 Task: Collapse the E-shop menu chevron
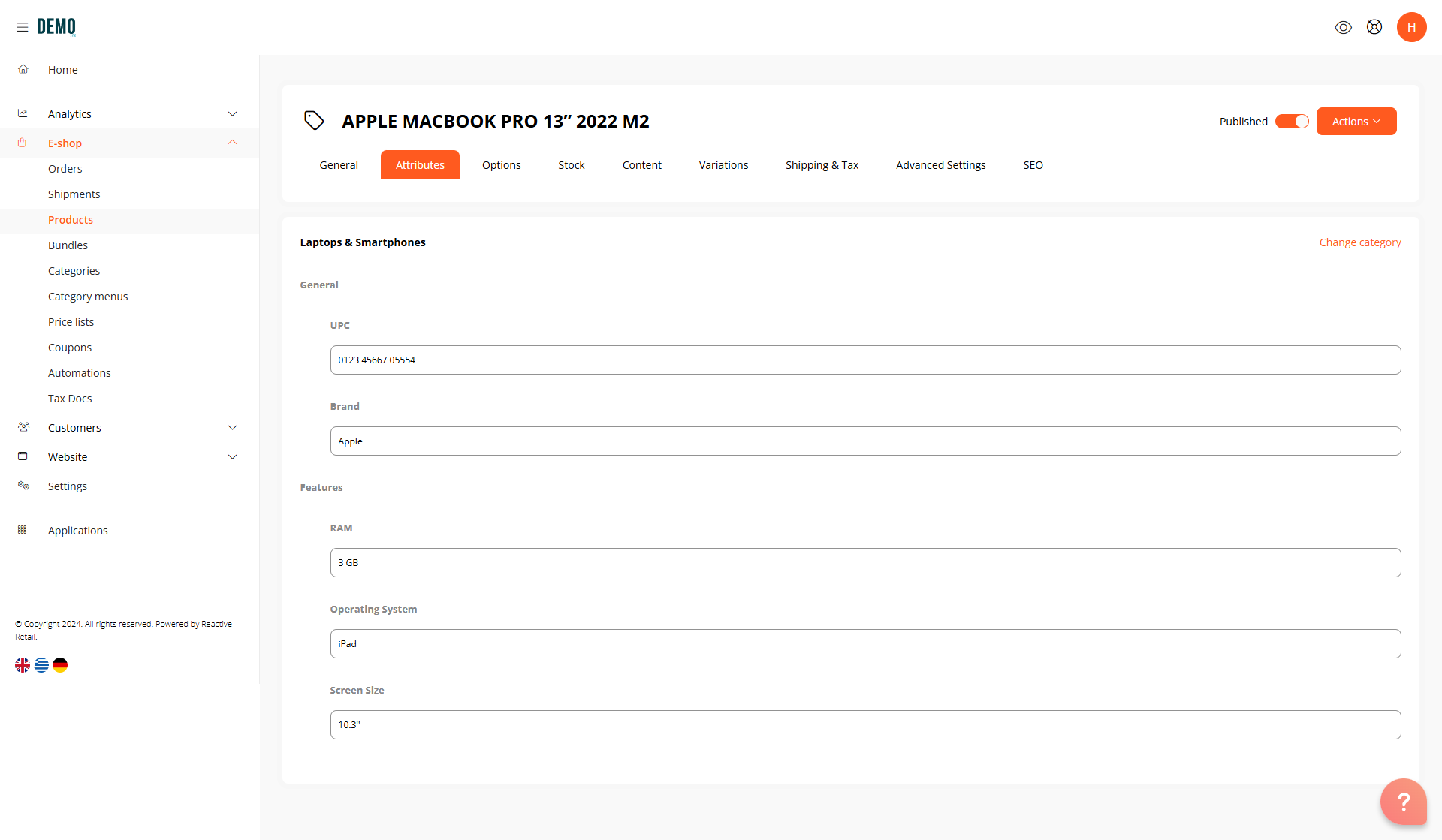[233, 143]
